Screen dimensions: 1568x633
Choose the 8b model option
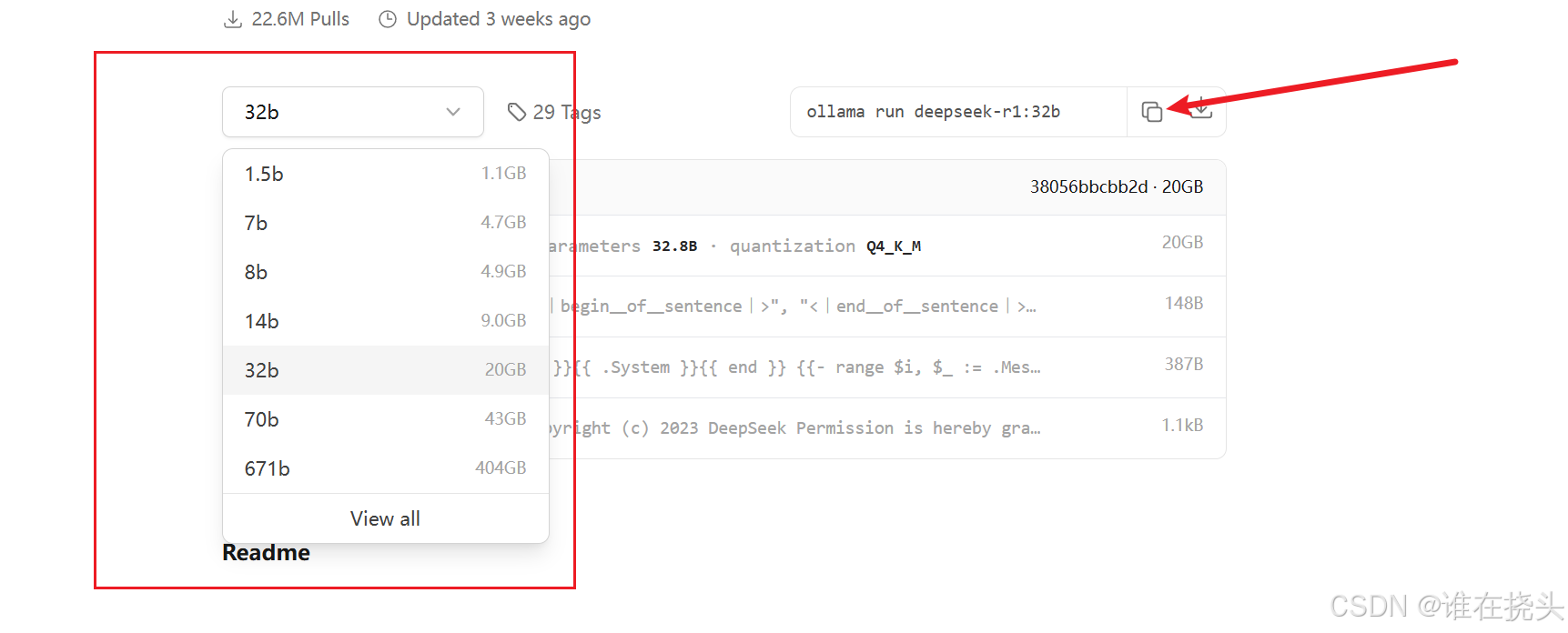click(386, 272)
